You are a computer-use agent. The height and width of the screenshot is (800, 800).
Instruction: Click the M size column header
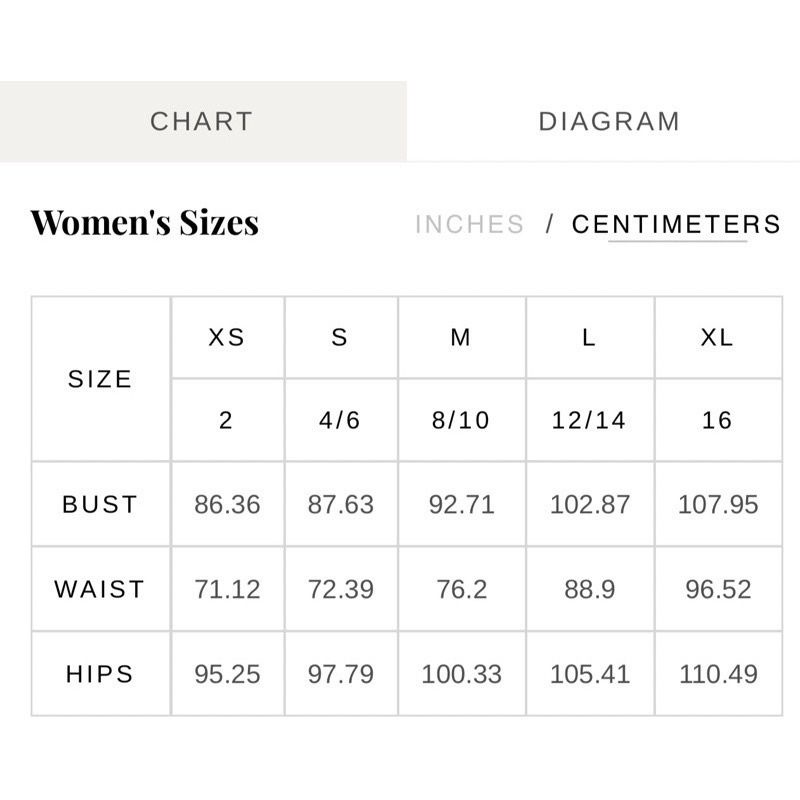point(461,338)
